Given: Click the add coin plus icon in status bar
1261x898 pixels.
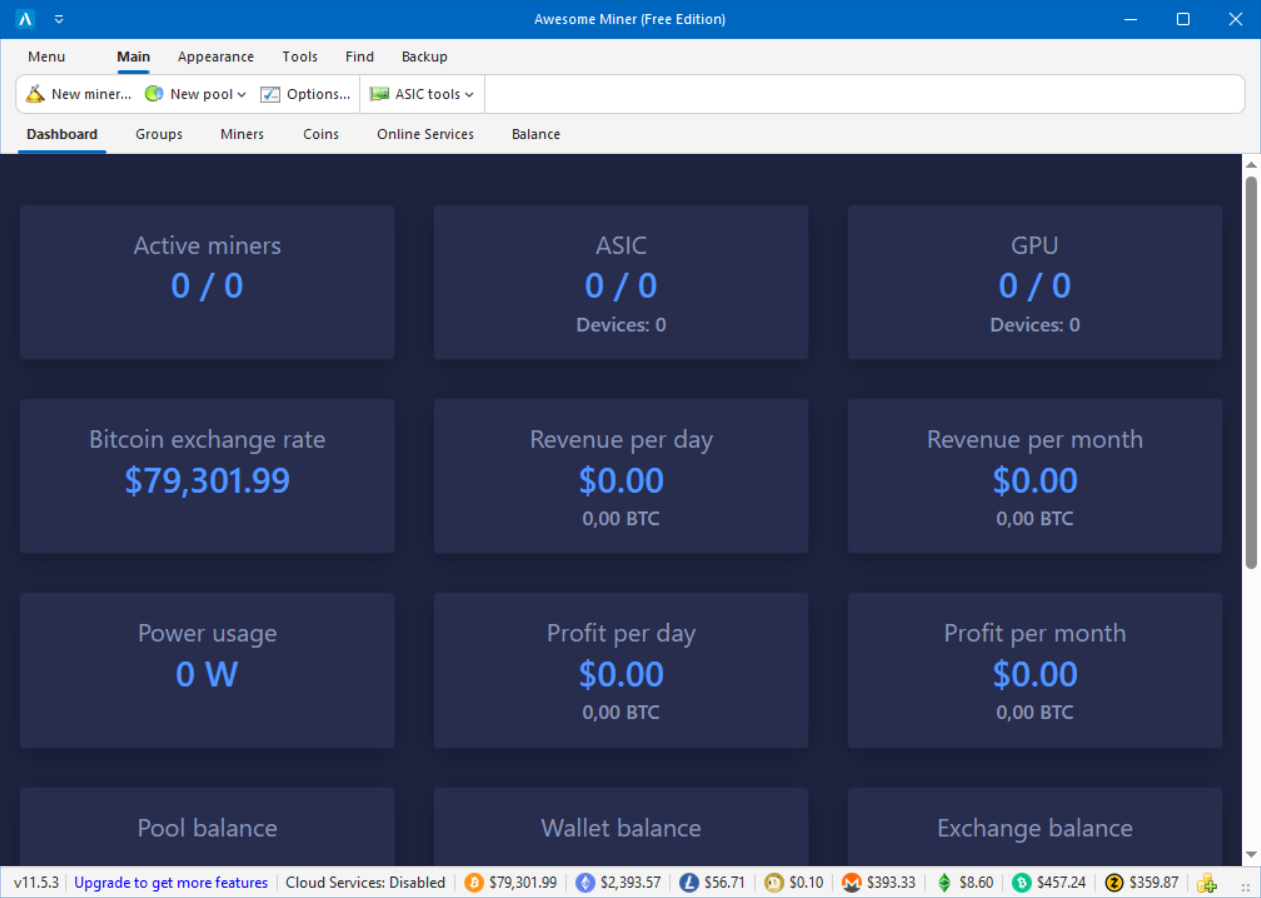Looking at the screenshot, I should [x=1207, y=882].
